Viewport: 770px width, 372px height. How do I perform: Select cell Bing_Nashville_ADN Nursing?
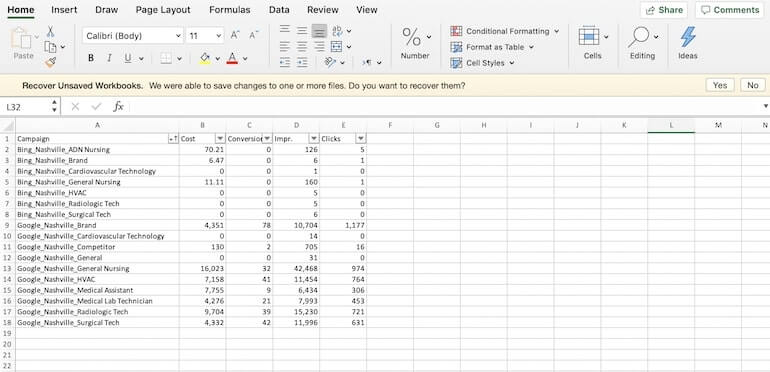click(97, 149)
